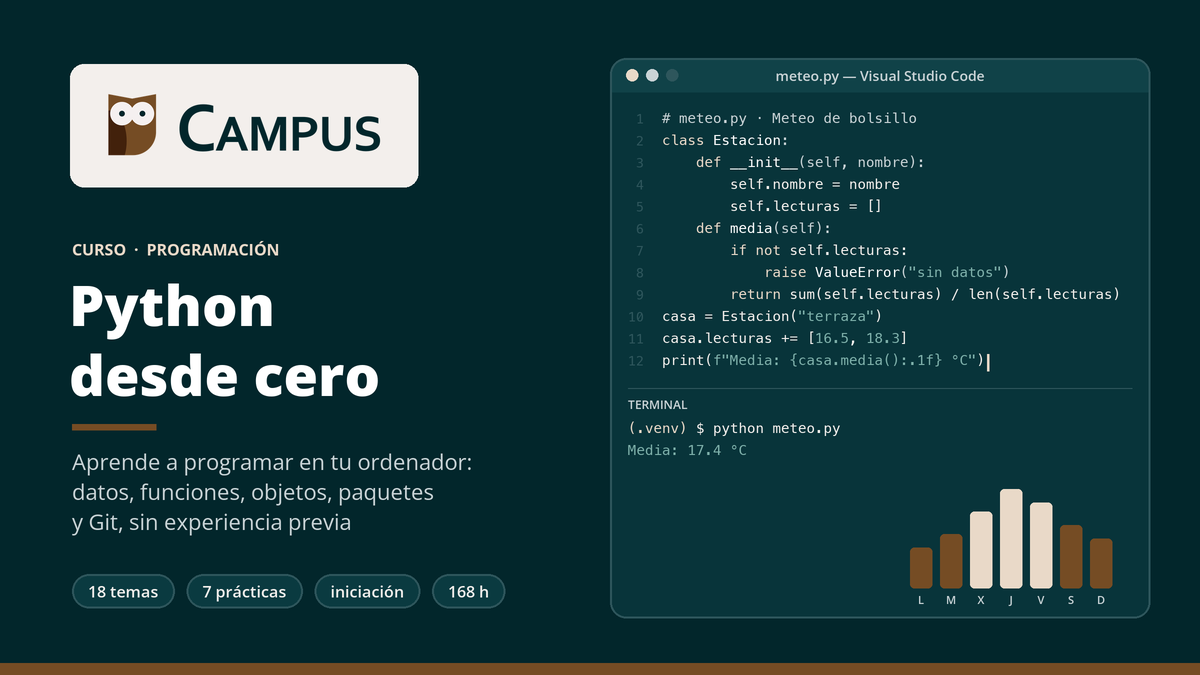Click the chart bar labeled S

pos(1071,556)
